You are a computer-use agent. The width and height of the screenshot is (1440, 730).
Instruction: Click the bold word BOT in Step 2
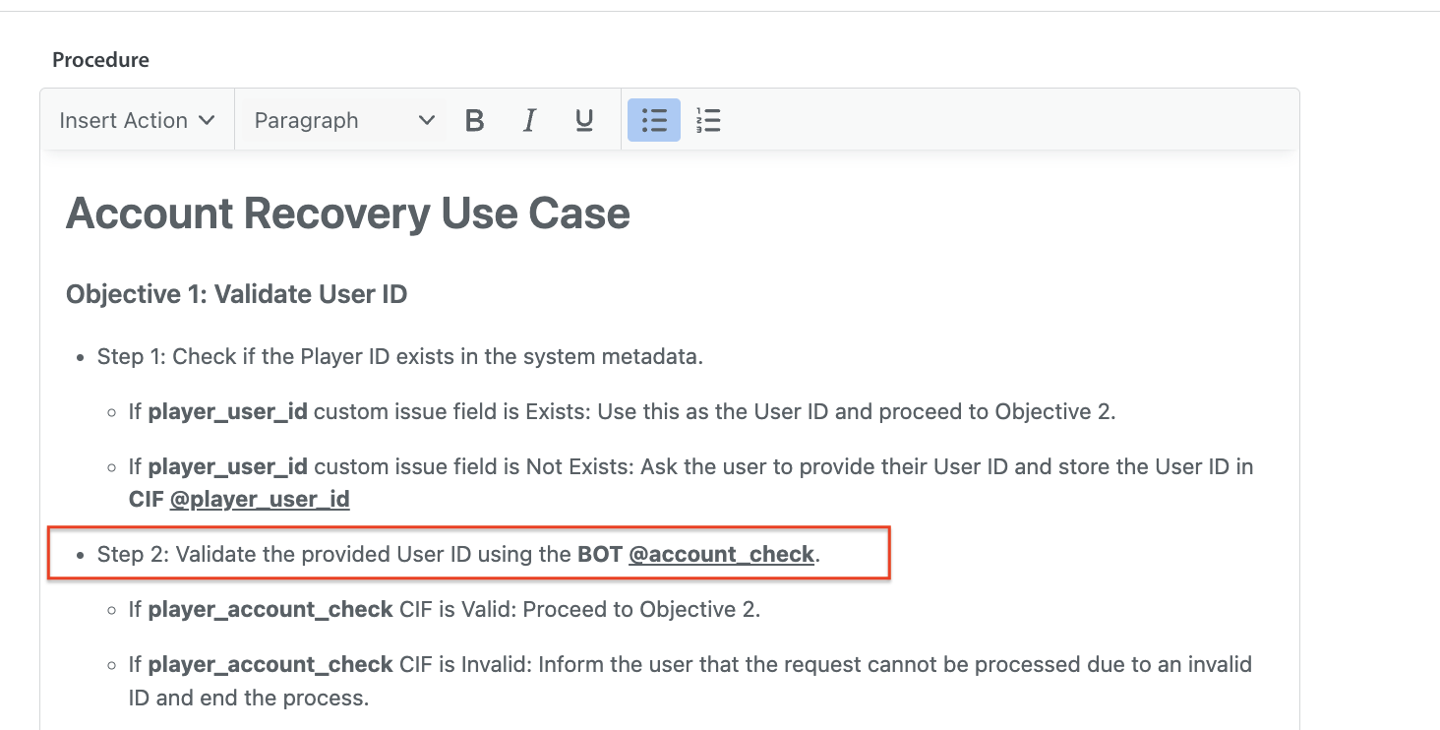point(599,554)
